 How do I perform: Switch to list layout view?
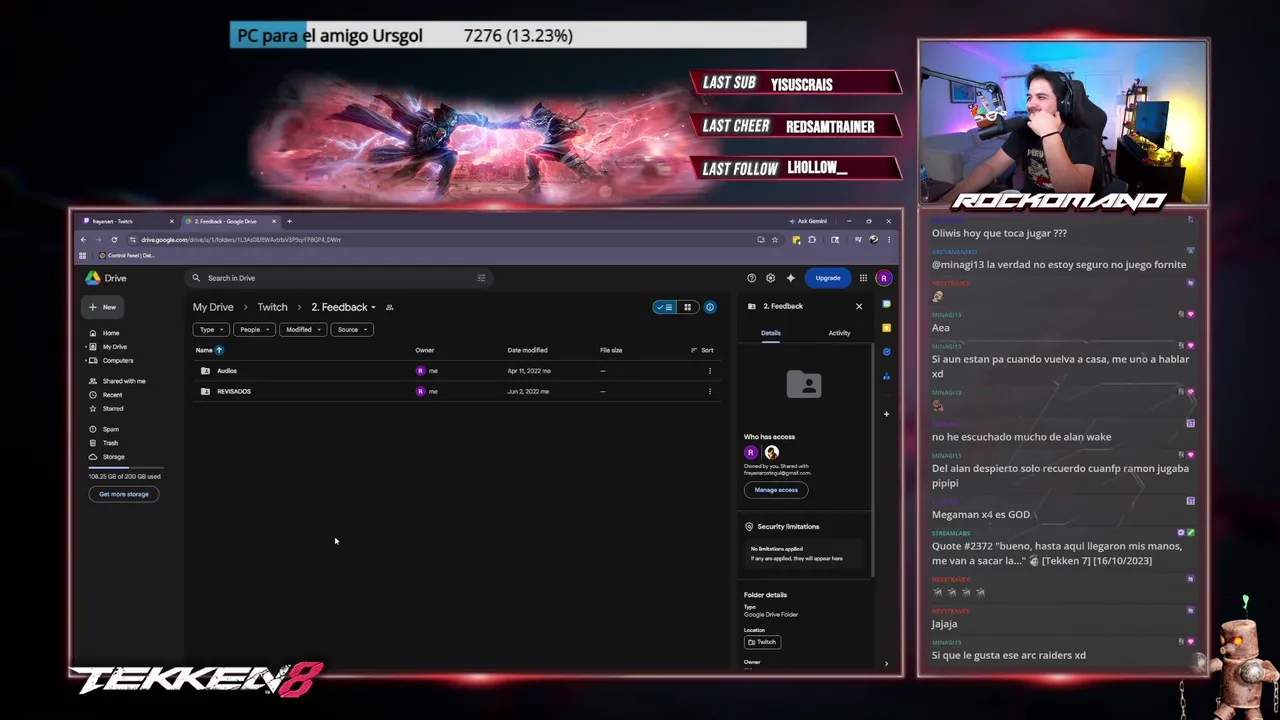pyautogui.click(x=665, y=307)
